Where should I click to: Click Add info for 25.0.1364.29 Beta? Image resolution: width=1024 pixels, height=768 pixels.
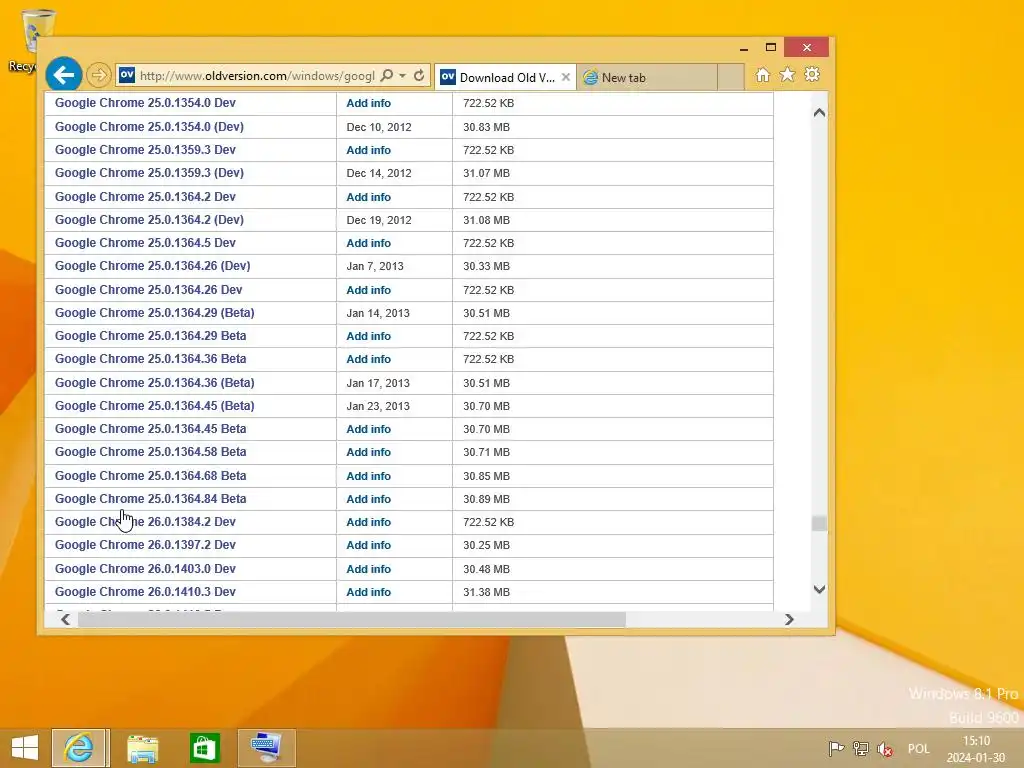tap(368, 336)
